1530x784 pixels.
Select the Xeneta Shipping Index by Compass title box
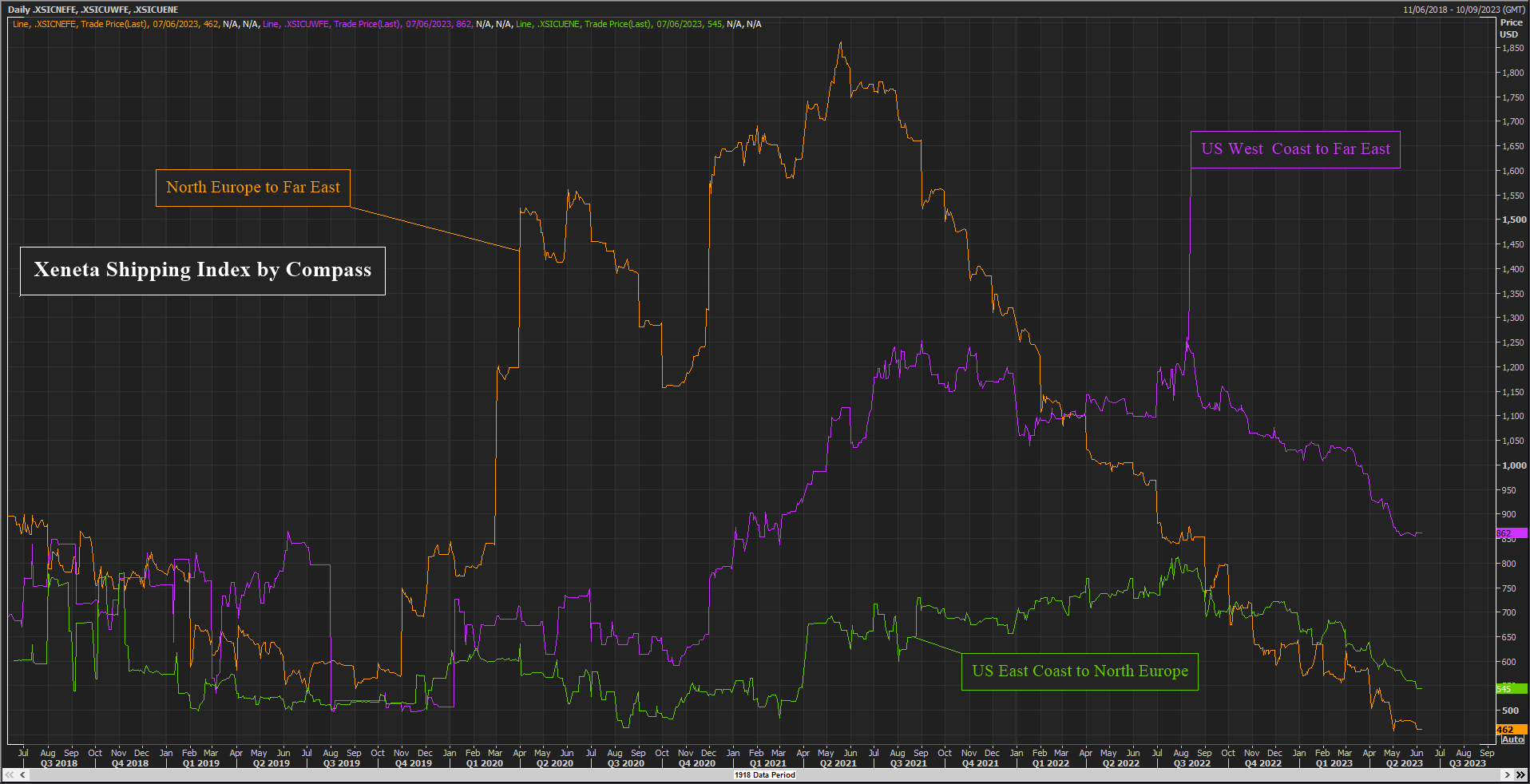203,271
